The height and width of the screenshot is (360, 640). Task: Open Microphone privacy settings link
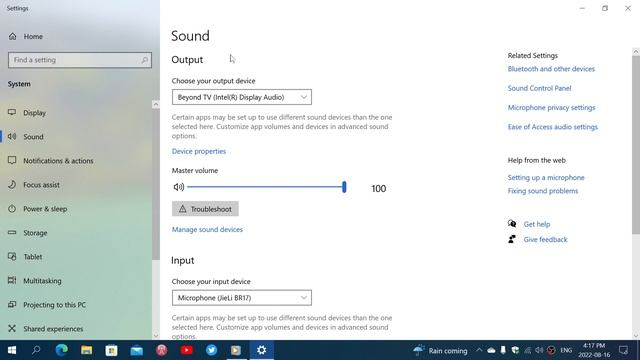pos(551,108)
